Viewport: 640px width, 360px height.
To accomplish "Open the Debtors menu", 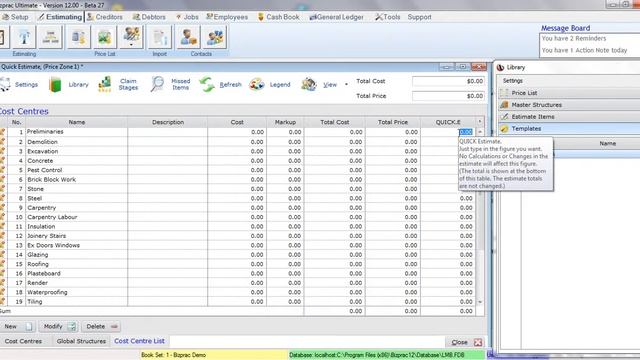I will point(149,17).
